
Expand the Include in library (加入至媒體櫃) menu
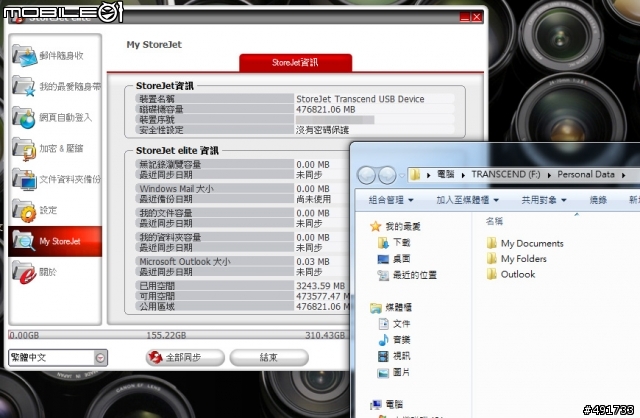click(x=467, y=200)
